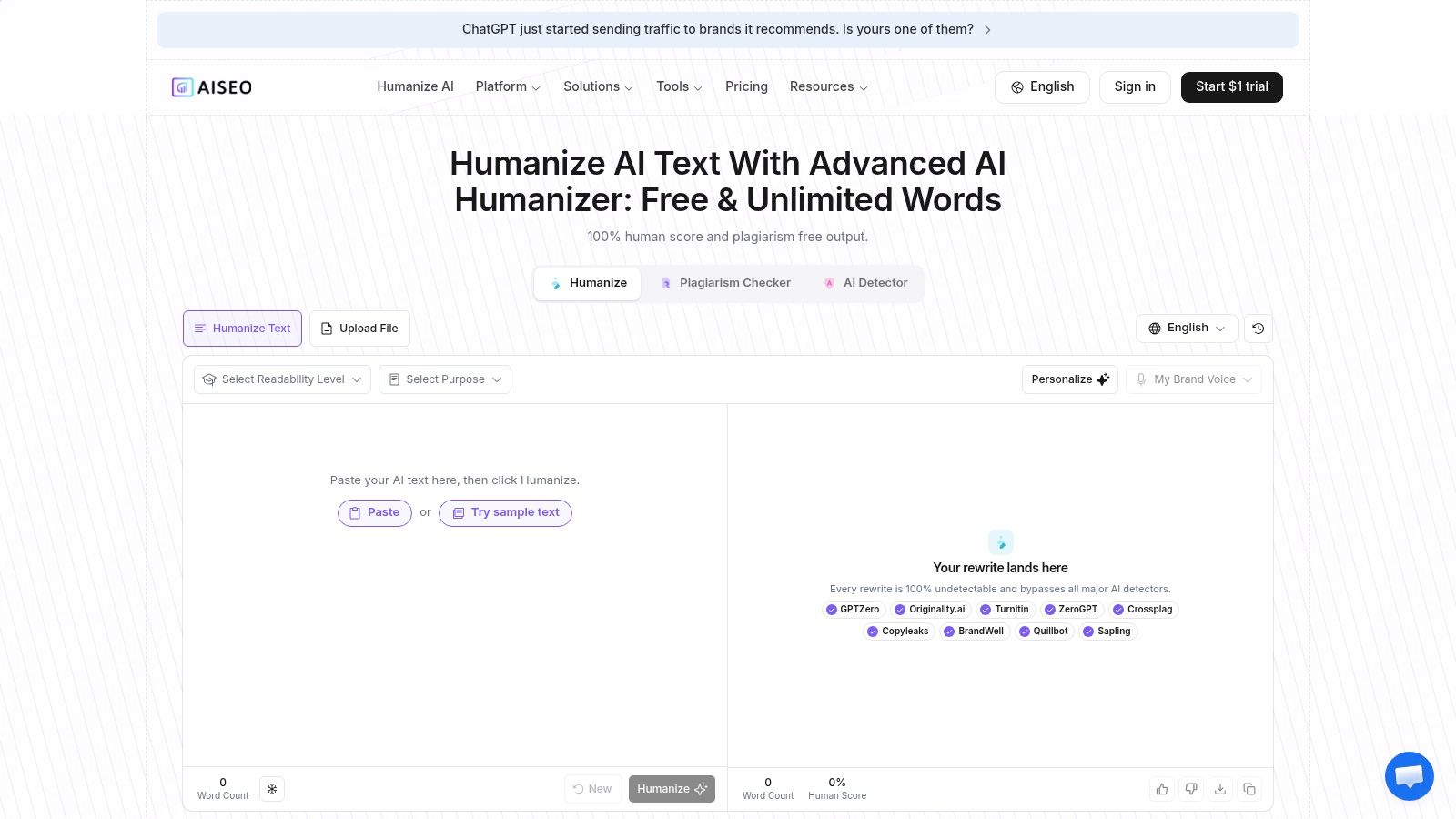Click the settings icon beside input Word Count
This screenshot has height=819, width=1456.
pos(272,789)
